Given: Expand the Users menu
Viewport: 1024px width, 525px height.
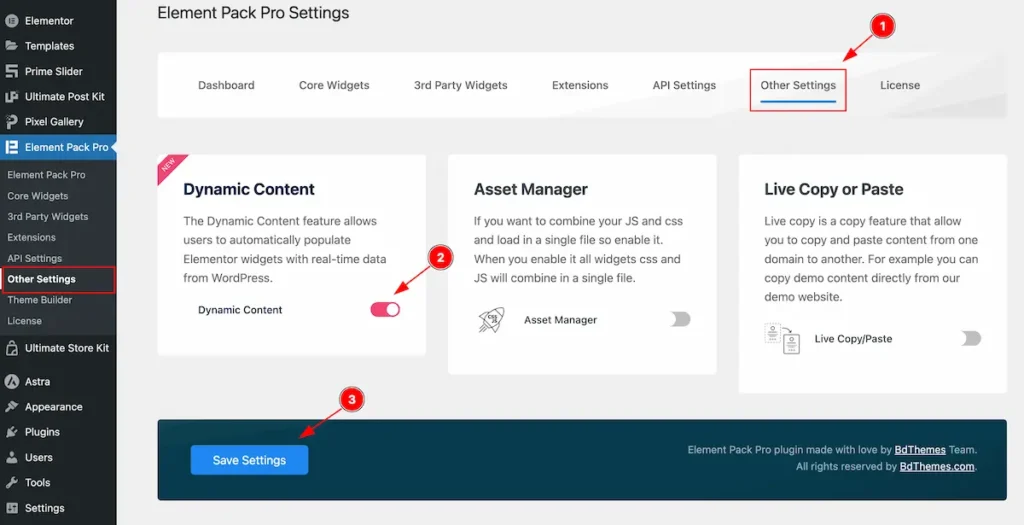Looking at the screenshot, I should [x=38, y=457].
